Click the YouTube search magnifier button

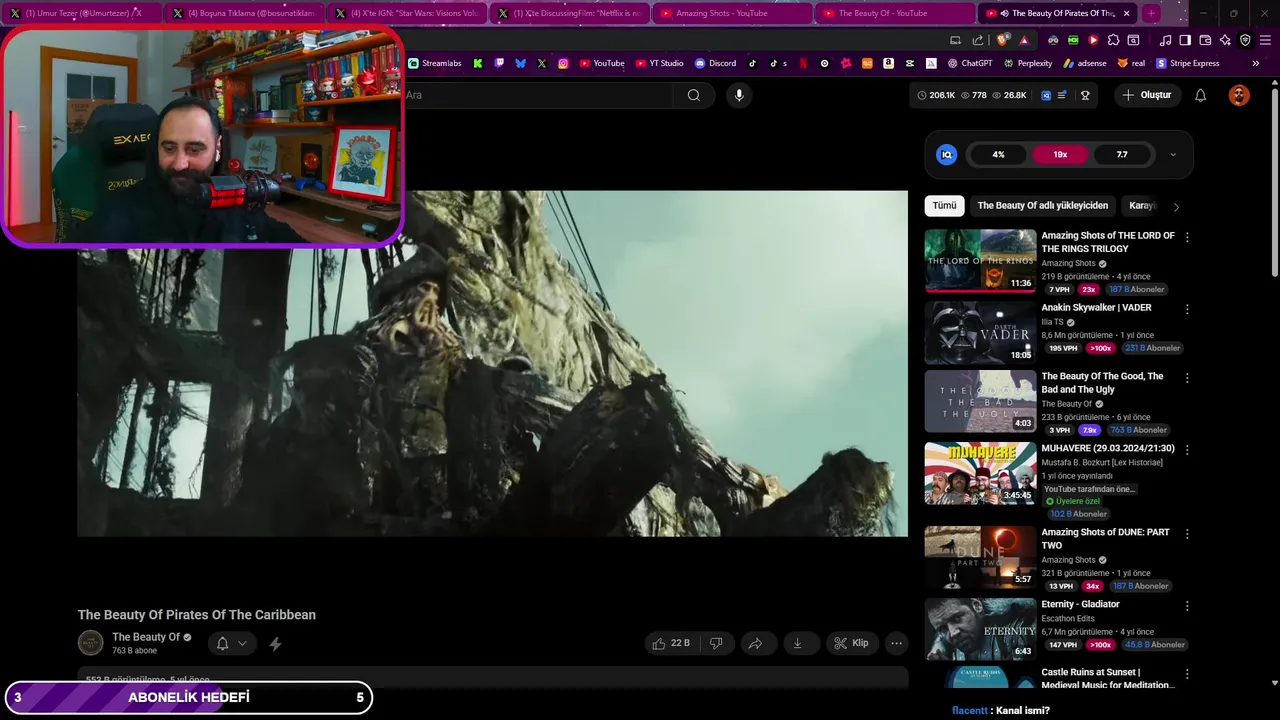click(694, 95)
